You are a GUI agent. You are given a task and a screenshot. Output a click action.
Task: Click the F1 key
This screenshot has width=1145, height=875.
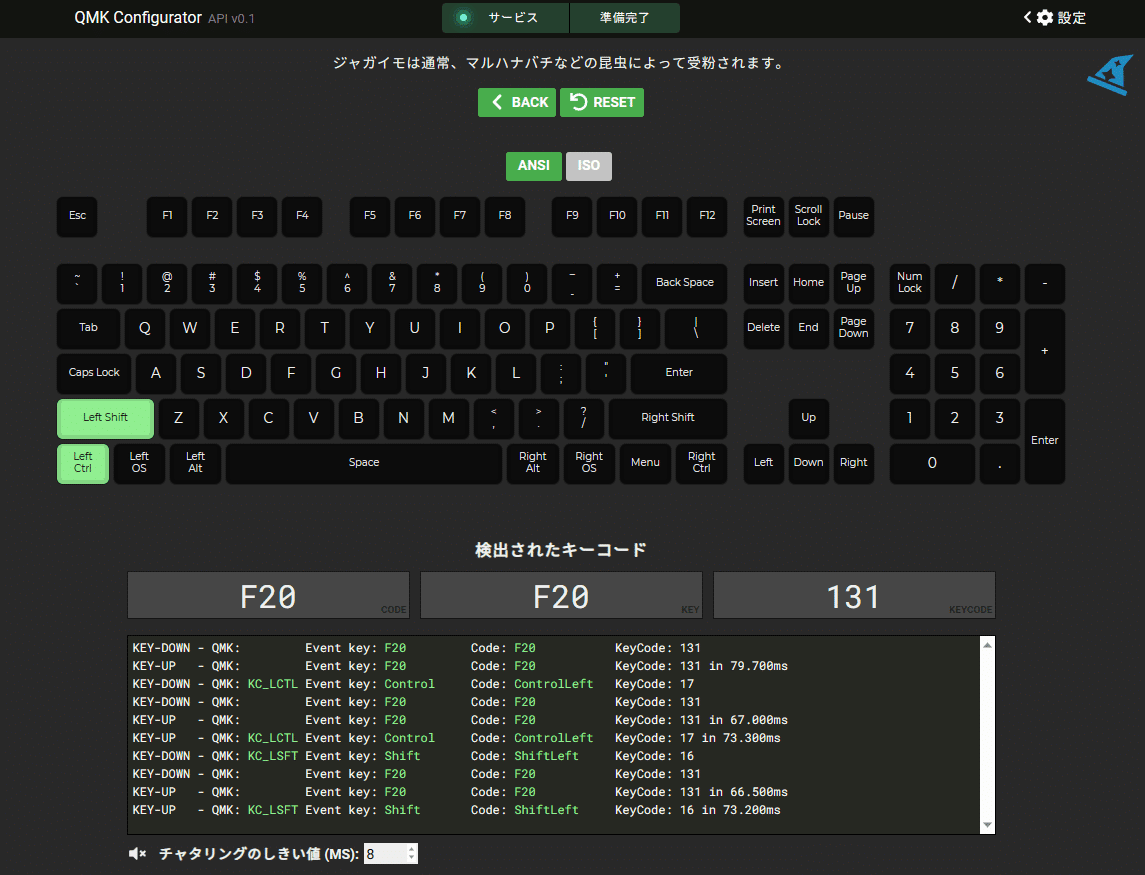click(167, 215)
